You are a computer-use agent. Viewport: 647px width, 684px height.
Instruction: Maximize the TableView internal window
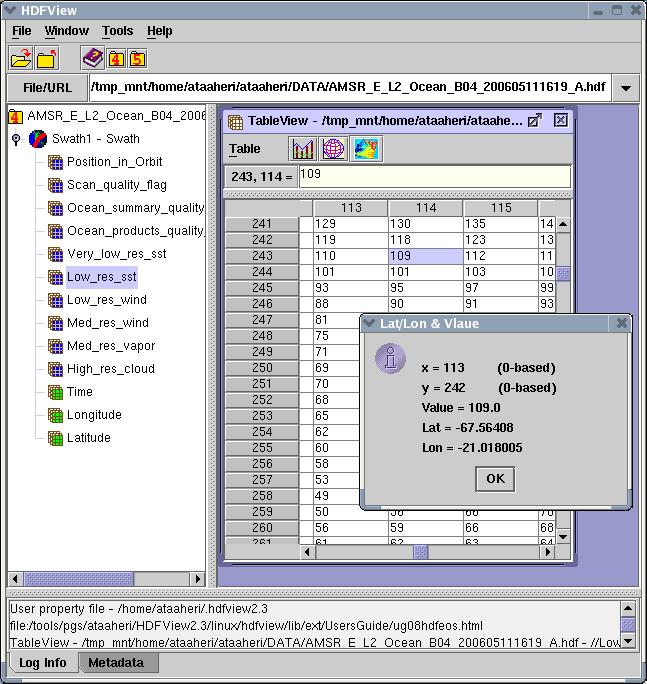[535, 120]
